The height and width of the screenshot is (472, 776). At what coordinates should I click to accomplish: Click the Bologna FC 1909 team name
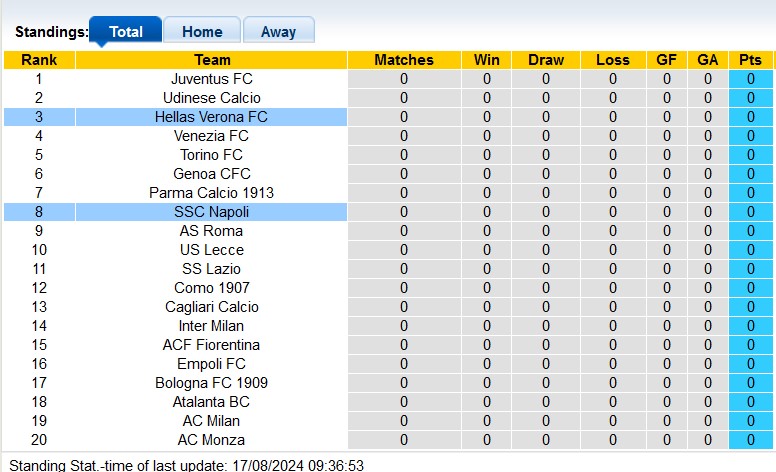coord(211,383)
